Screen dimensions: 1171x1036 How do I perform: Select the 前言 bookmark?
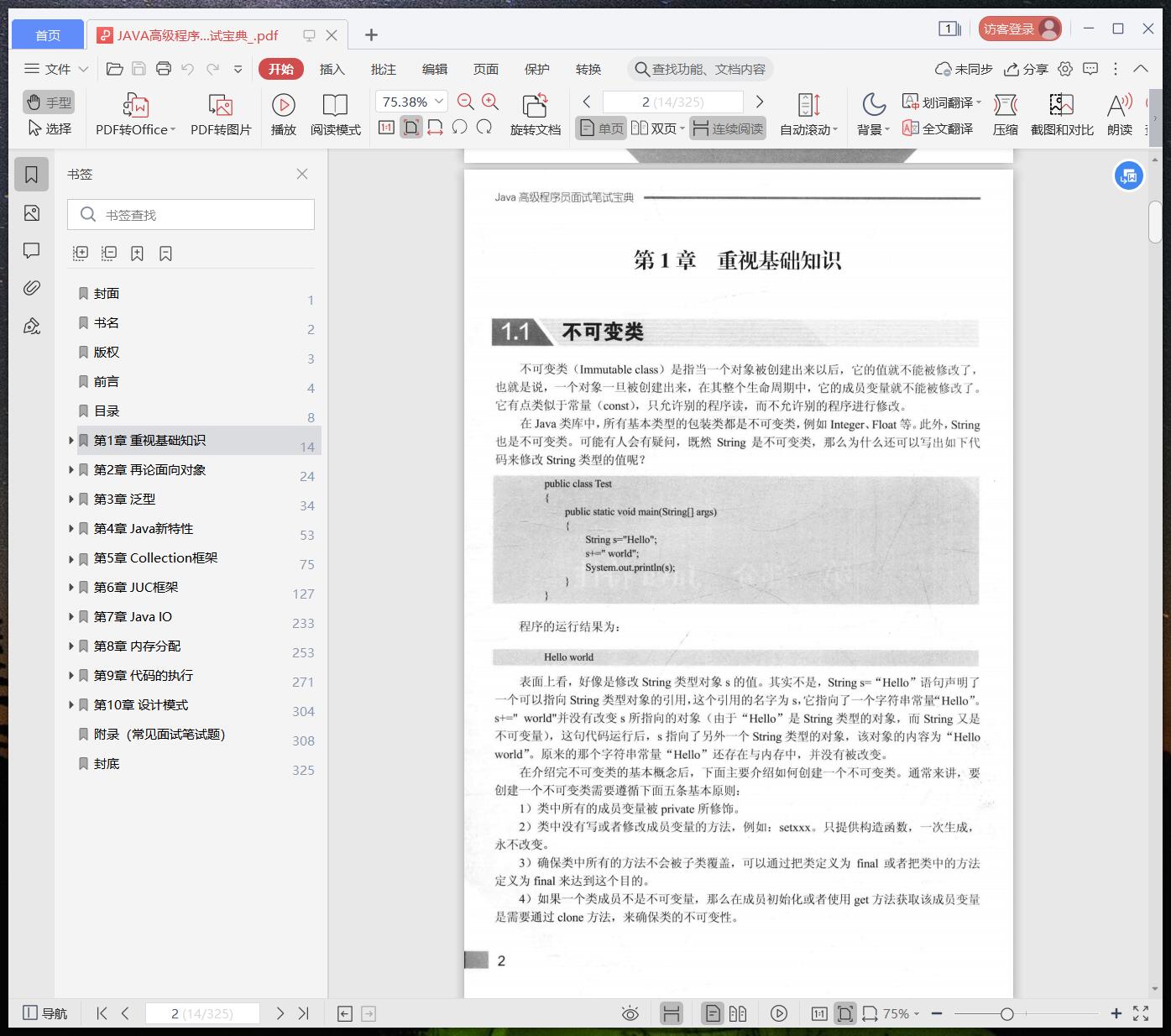click(107, 381)
